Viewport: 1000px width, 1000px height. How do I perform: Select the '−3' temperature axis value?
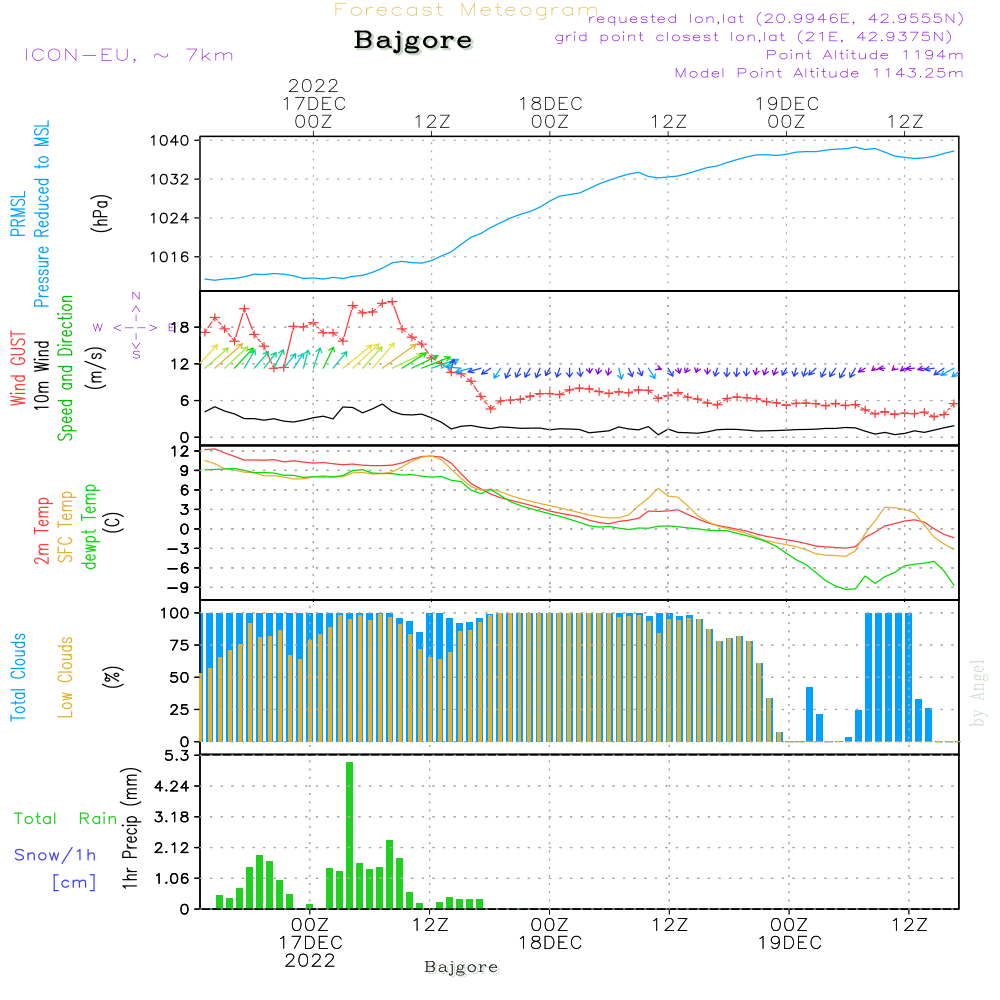(180, 548)
